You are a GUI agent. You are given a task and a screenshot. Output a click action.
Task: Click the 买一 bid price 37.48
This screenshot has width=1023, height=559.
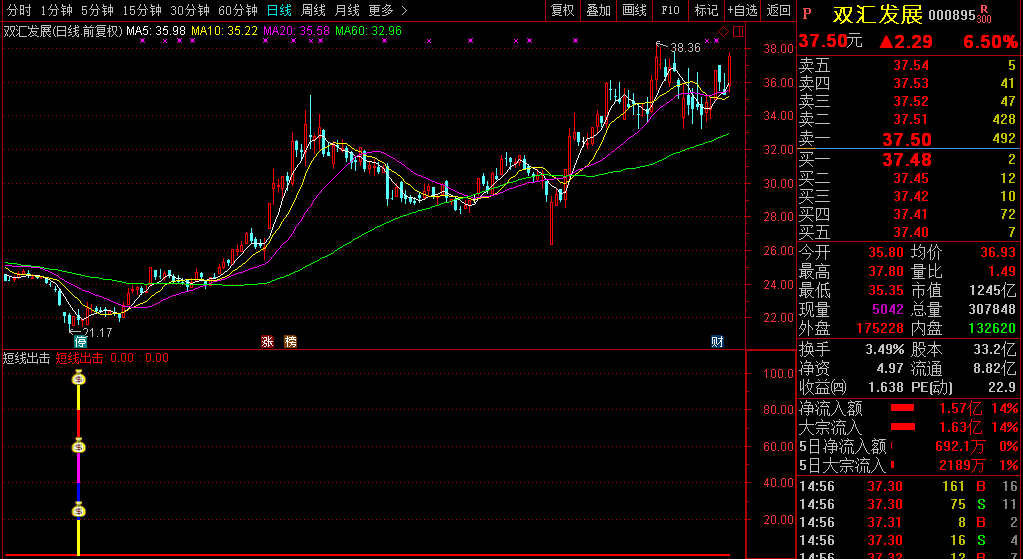pos(907,160)
